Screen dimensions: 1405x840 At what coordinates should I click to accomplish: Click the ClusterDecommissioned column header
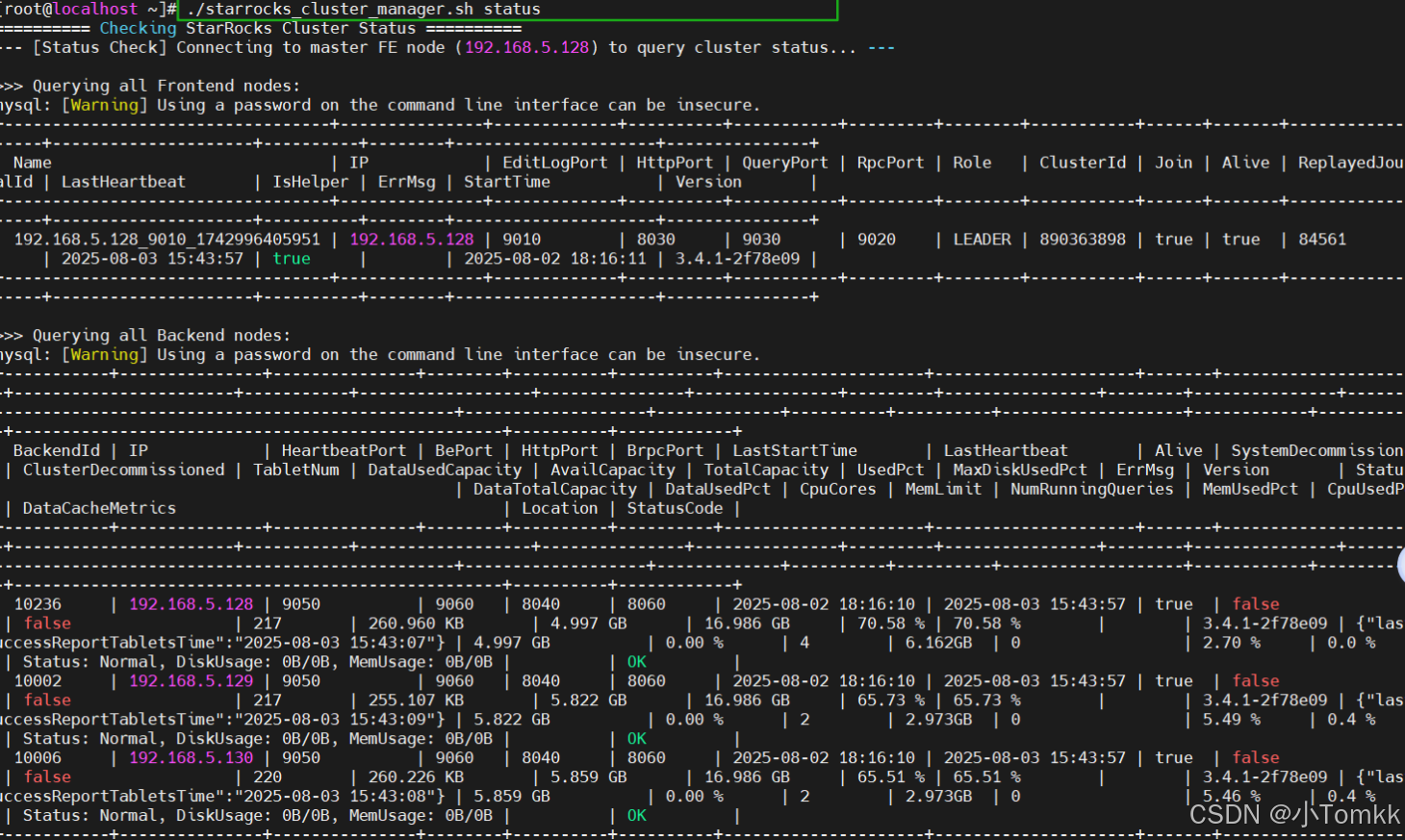[123, 471]
